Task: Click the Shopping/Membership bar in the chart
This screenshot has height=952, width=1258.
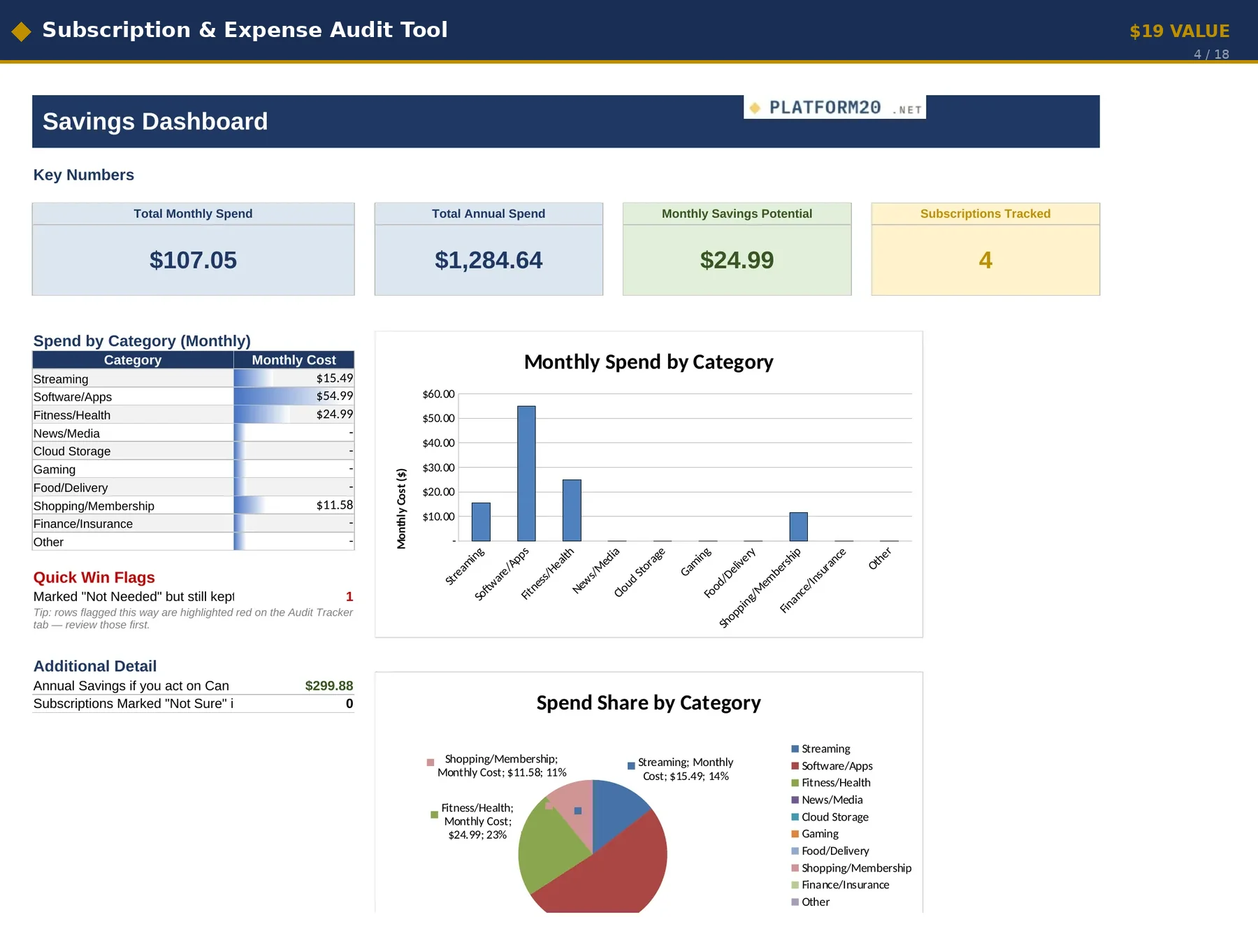Action: [798, 526]
